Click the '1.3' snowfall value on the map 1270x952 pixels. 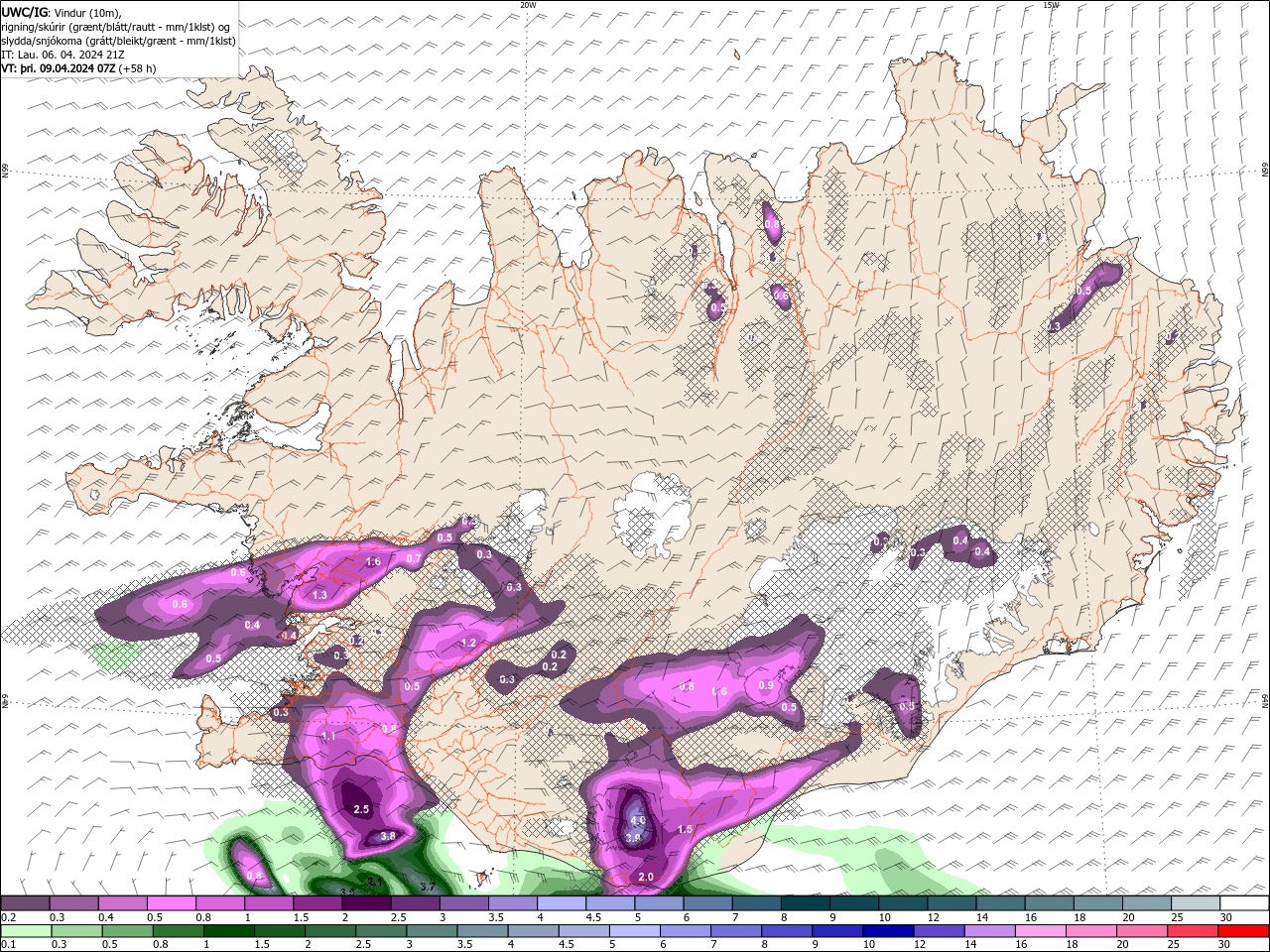(x=320, y=596)
